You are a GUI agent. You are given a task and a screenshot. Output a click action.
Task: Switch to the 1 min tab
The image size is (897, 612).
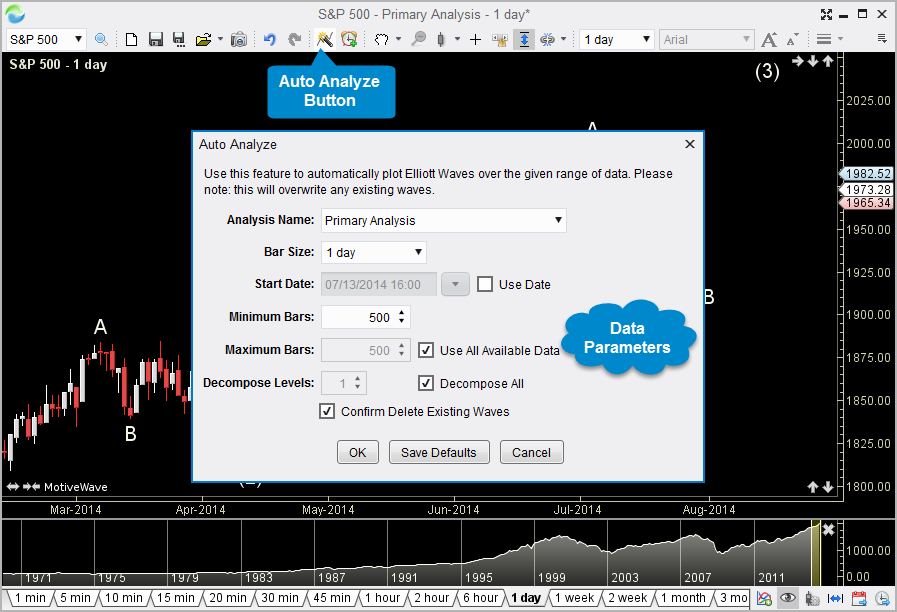30,598
